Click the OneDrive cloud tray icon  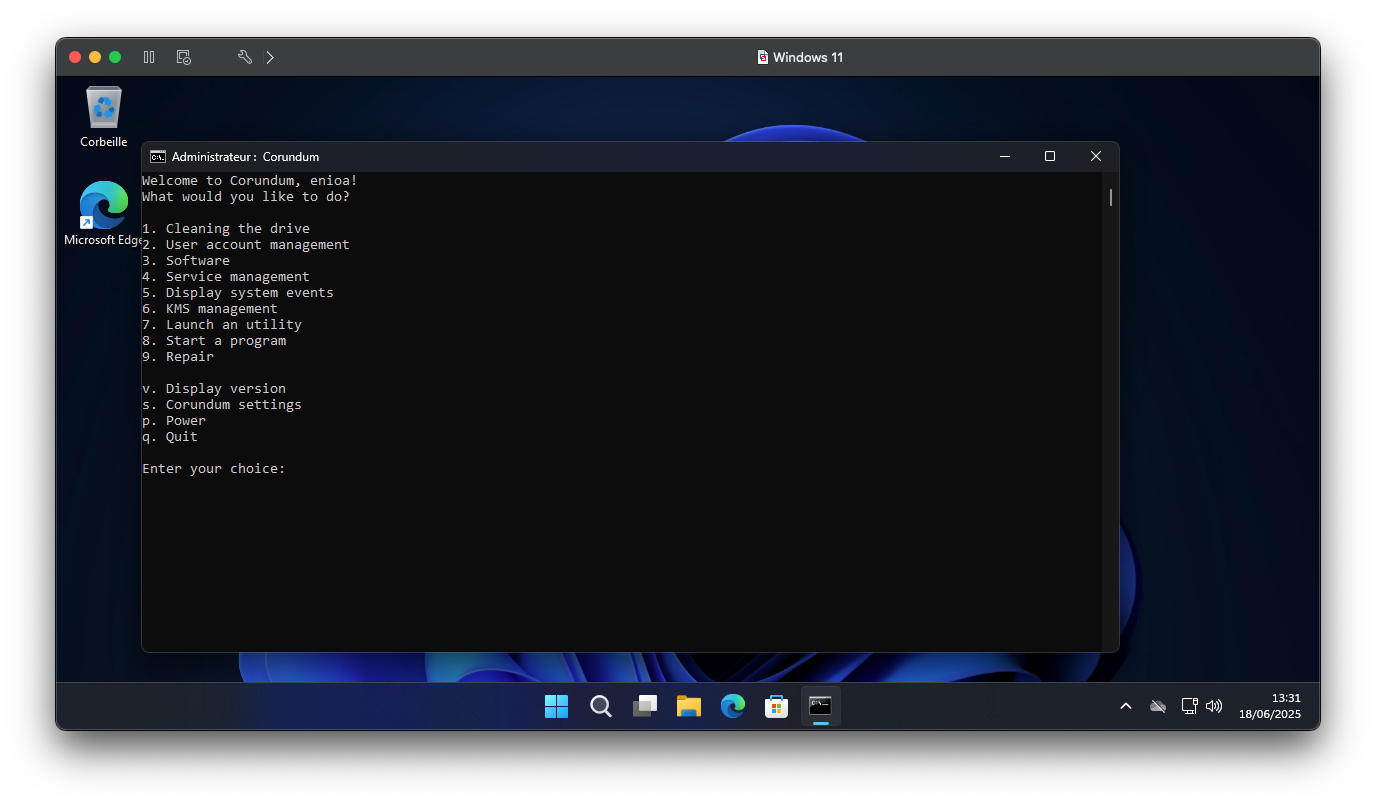click(1158, 706)
